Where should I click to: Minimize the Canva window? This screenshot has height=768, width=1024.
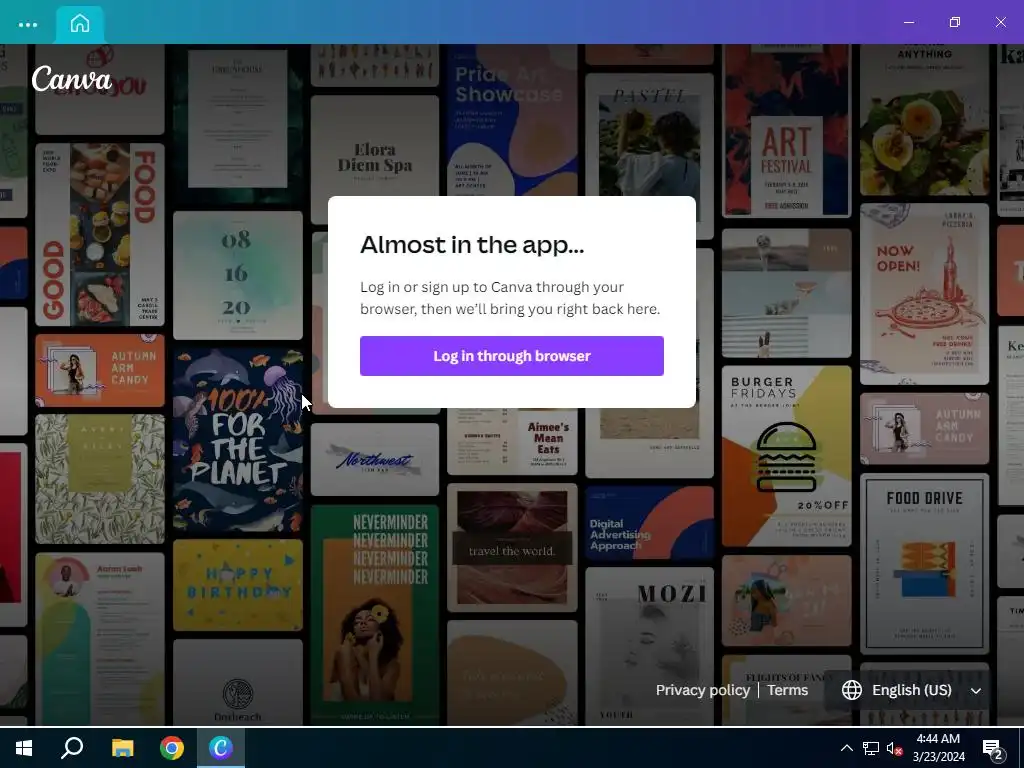[x=908, y=22]
